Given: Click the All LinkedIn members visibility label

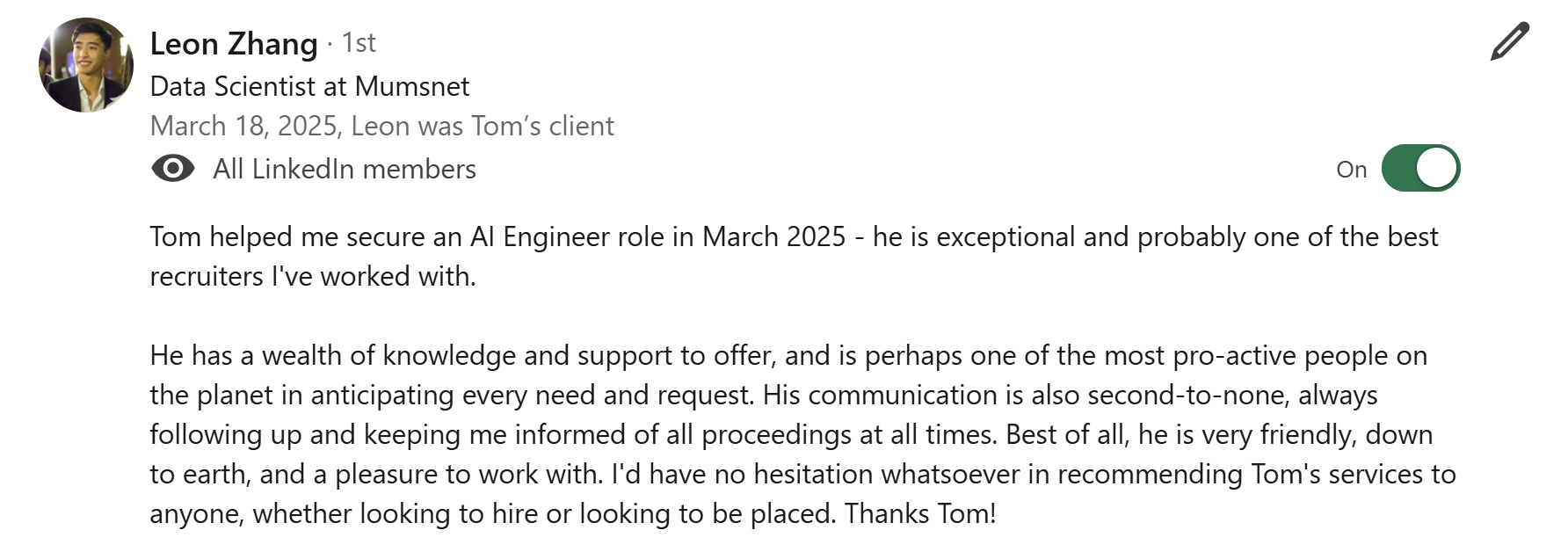Looking at the screenshot, I should tap(345, 169).
